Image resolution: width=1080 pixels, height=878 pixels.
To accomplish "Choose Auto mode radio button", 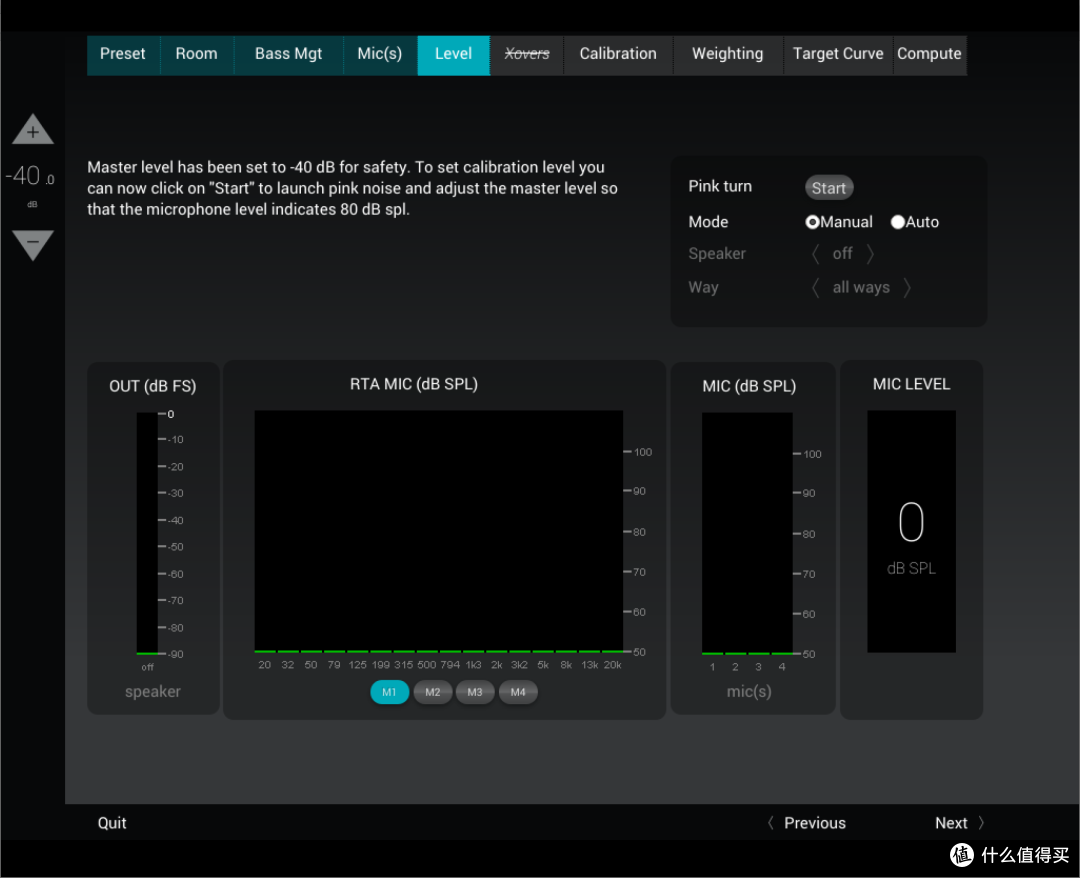I will tap(897, 222).
